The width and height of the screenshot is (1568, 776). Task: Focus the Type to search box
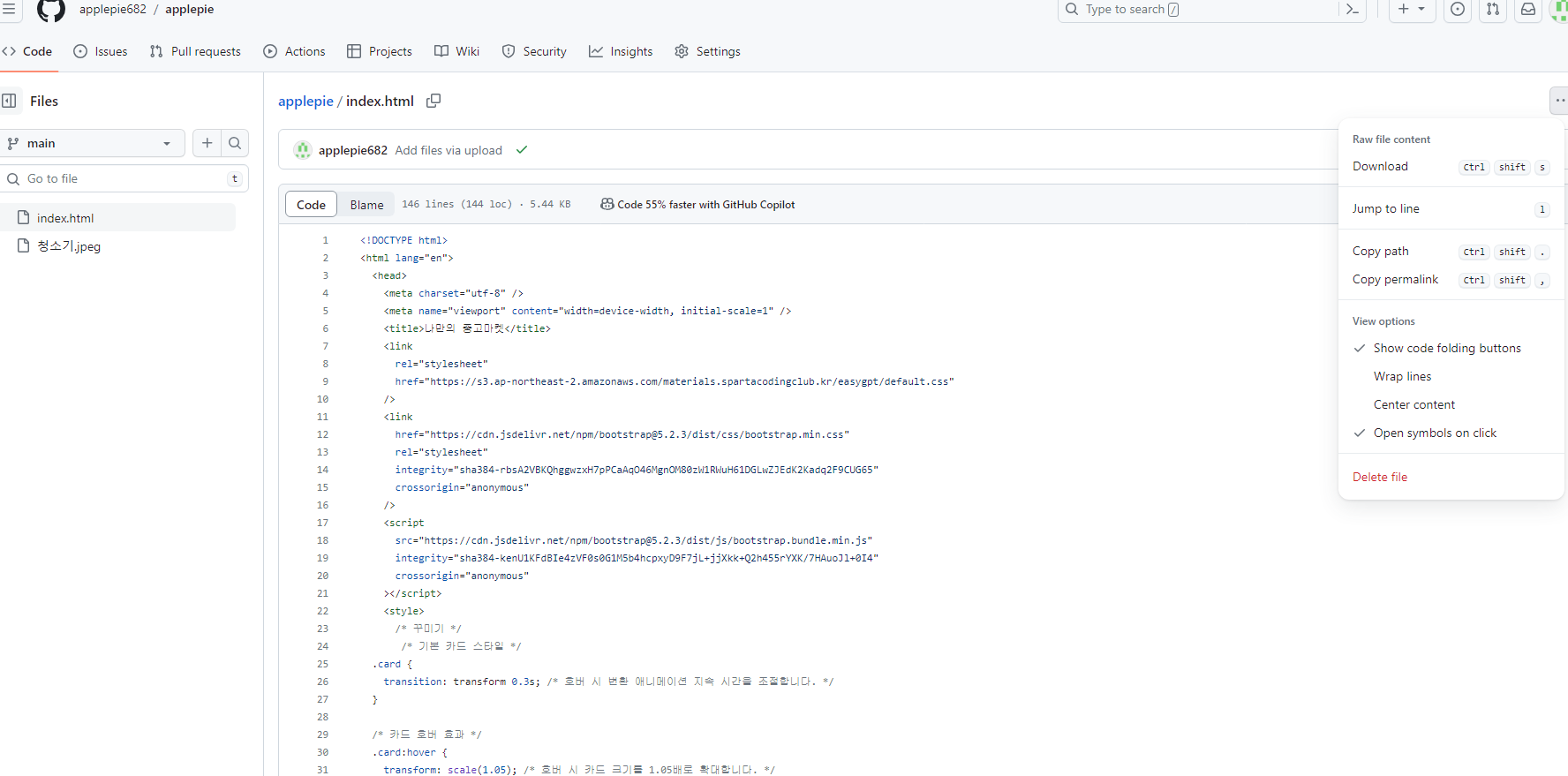click(1198, 10)
